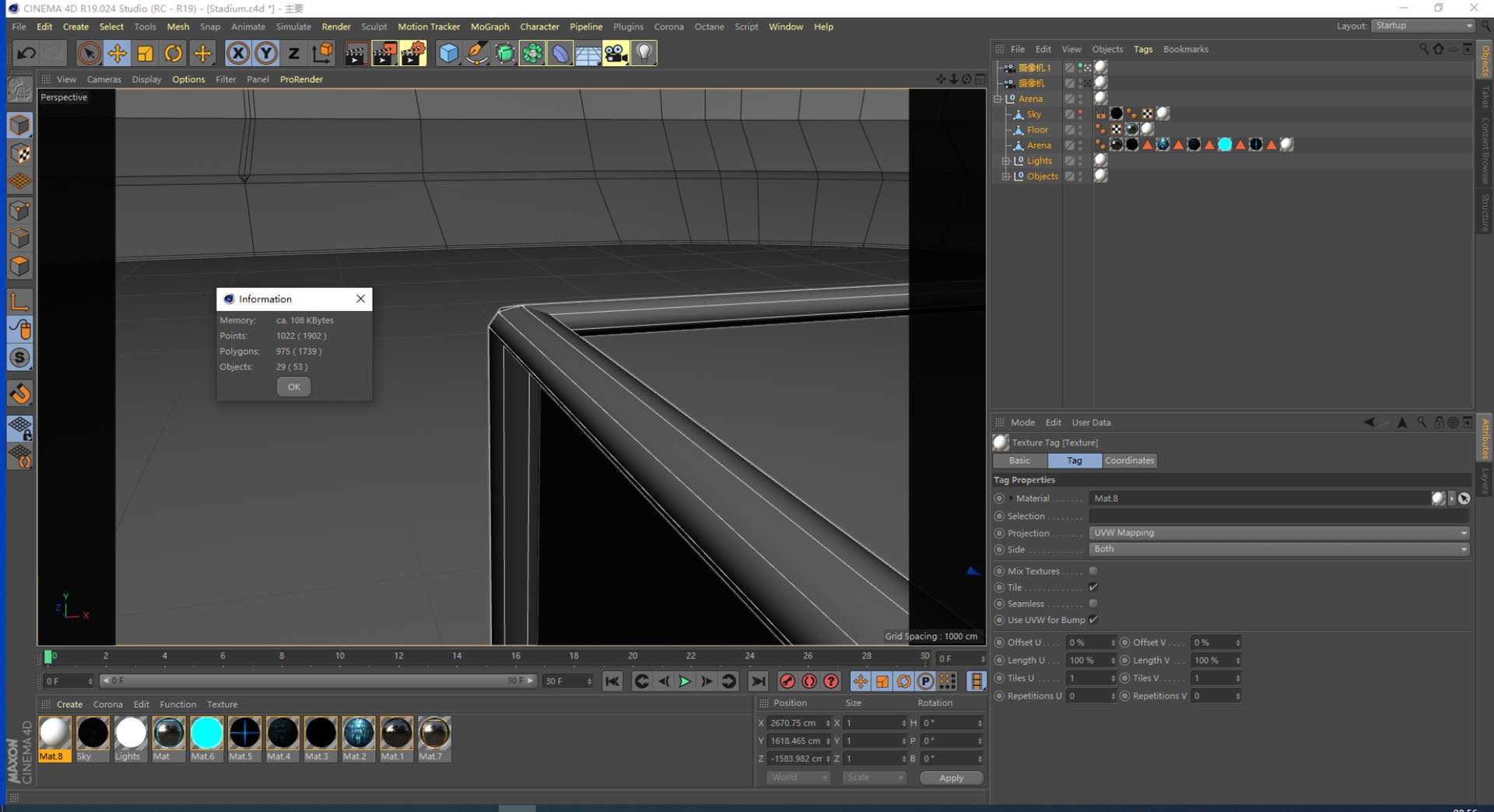Select the Scale tool
Viewport: 1494px width, 812px height.
[x=146, y=53]
